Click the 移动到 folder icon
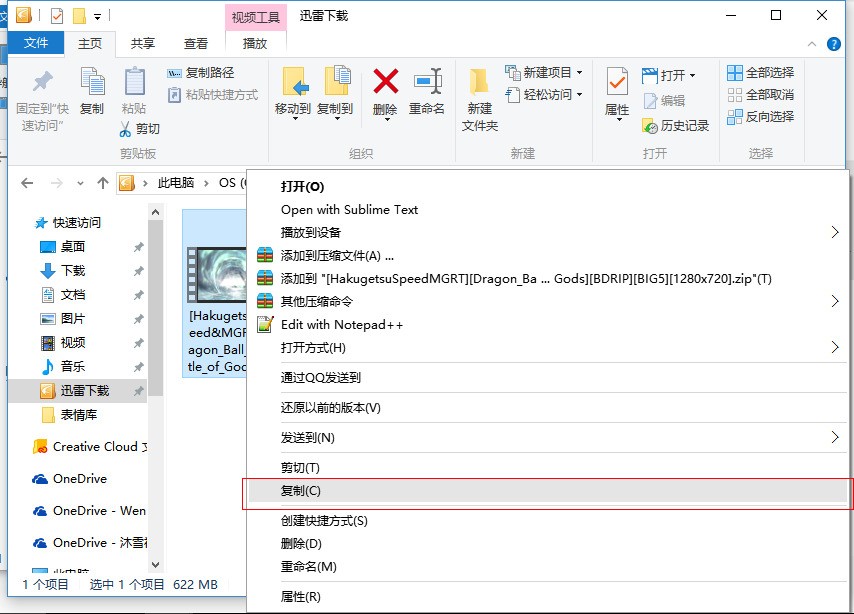Screen dimensions: 854x614 point(295,82)
